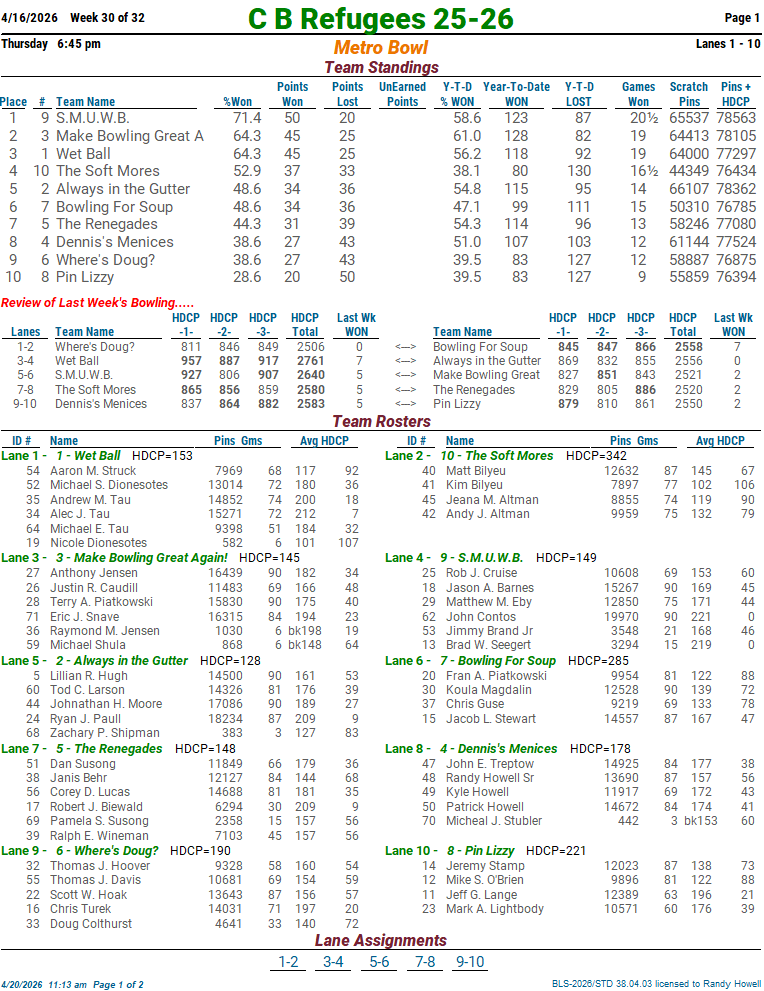Select bowler Jacob L. Stewart
This screenshot has width=764, height=991.
491,719
